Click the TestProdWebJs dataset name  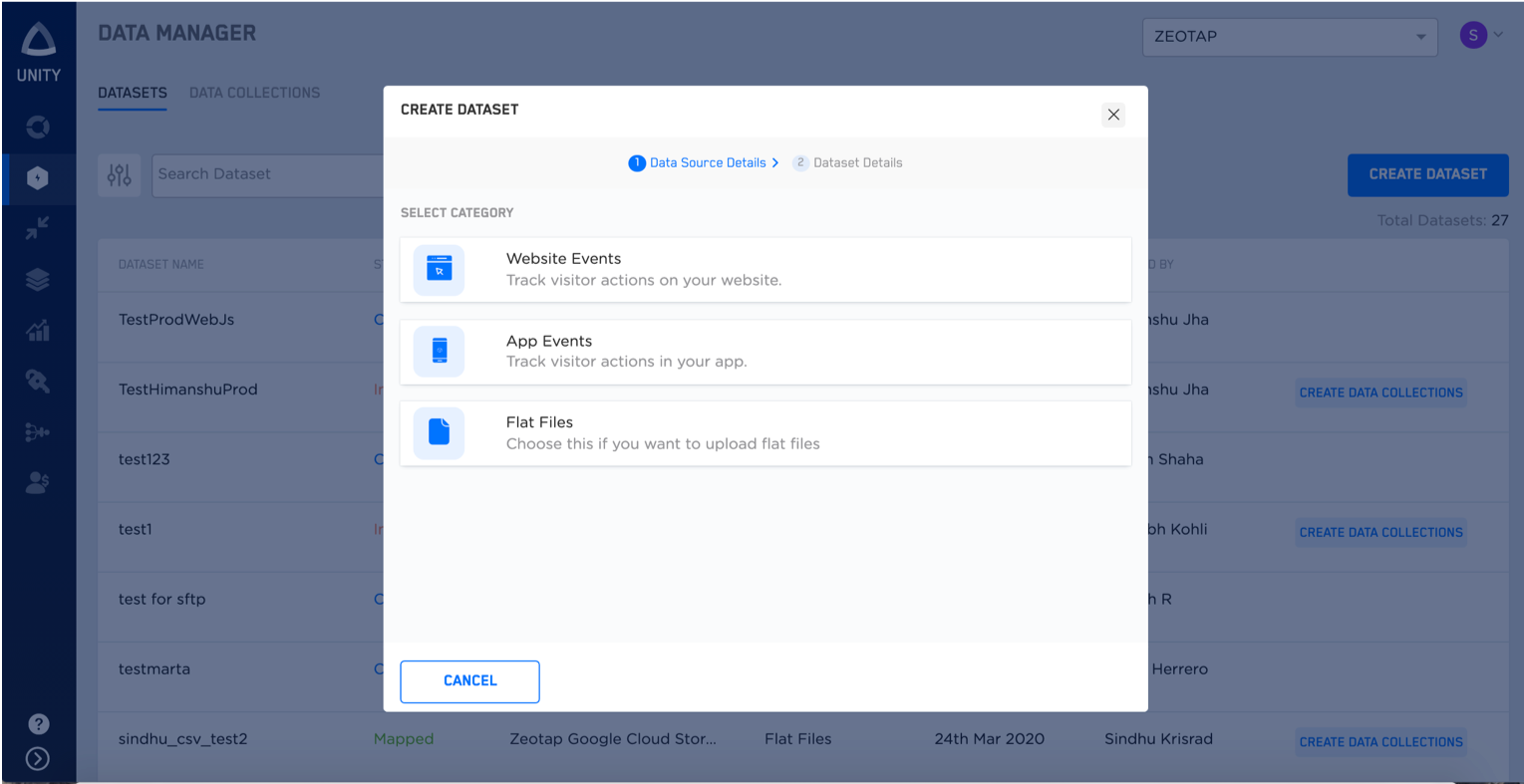tap(176, 320)
